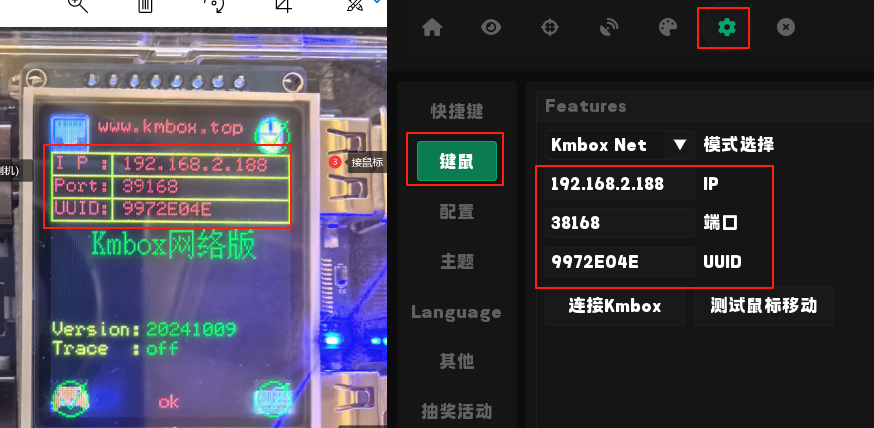Click the 测试鼠标移动 button
This screenshot has height=428, width=874.
[x=764, y=306]
